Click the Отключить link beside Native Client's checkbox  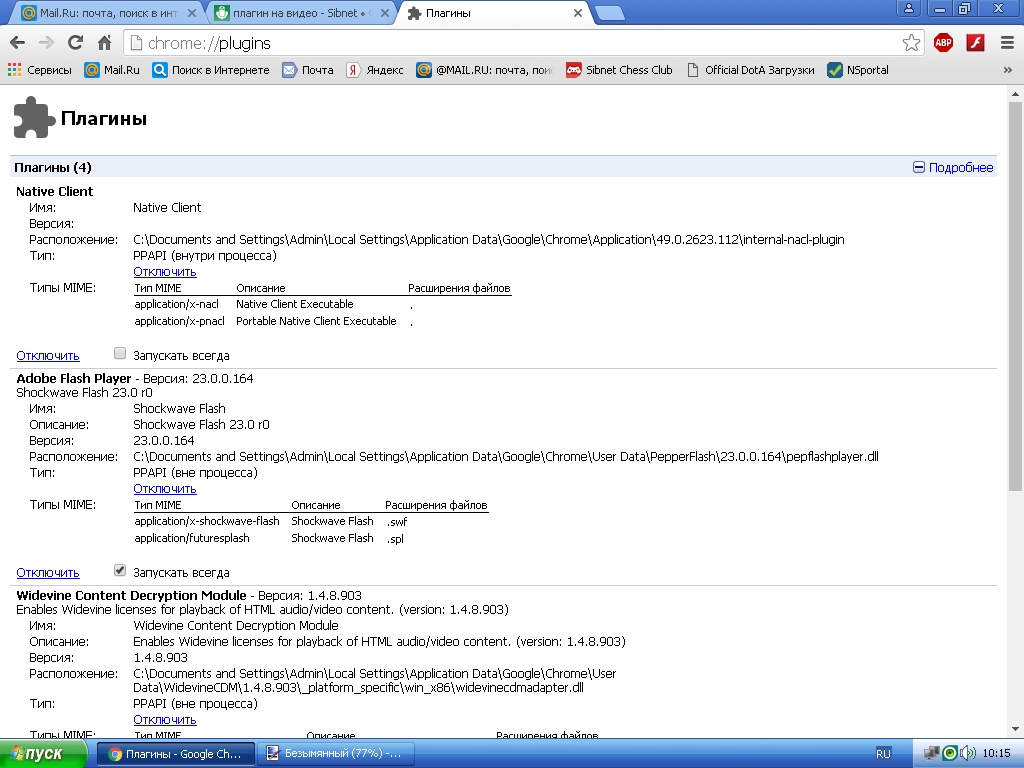pyautogui.click(x=48, y=356)
